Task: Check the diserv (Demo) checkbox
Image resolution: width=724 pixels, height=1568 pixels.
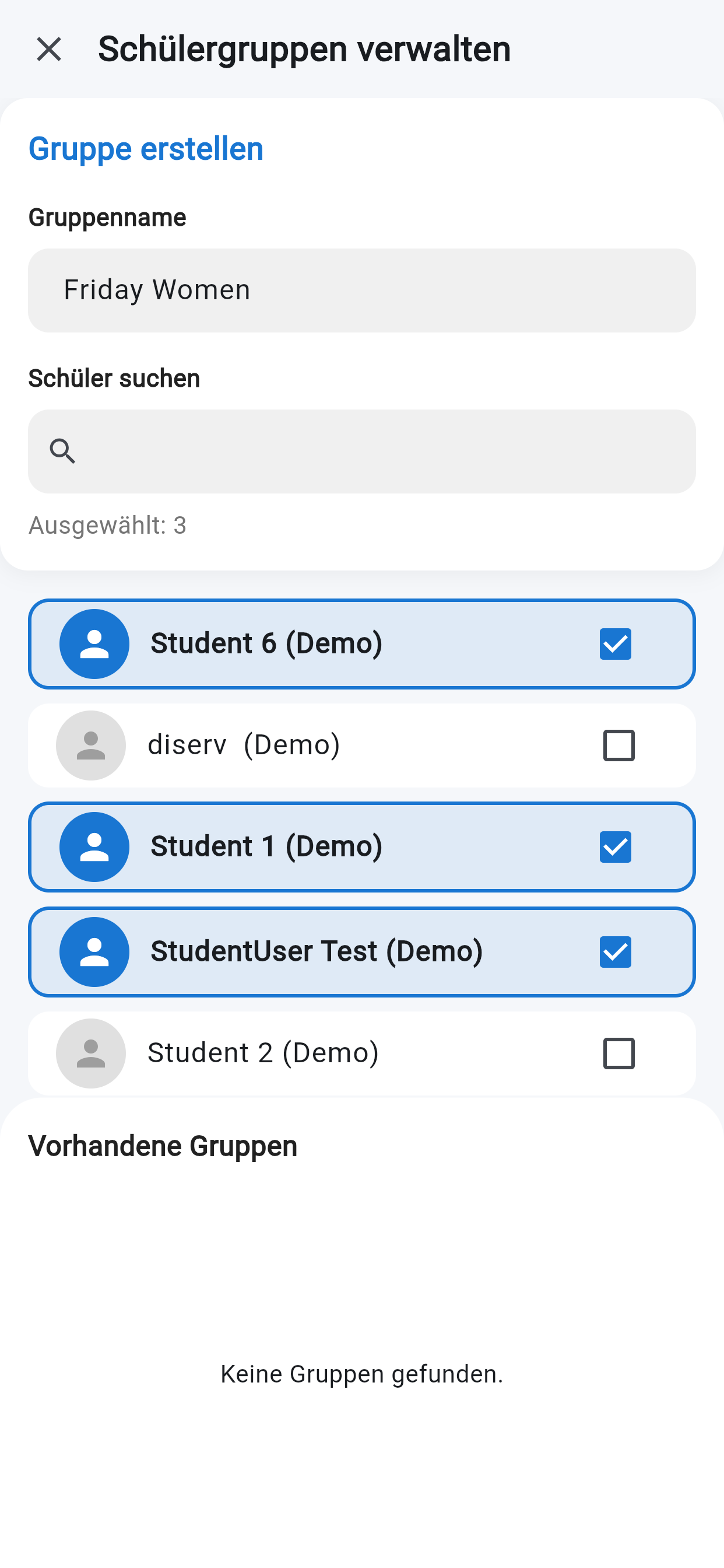Action: (x=618, y=745)
